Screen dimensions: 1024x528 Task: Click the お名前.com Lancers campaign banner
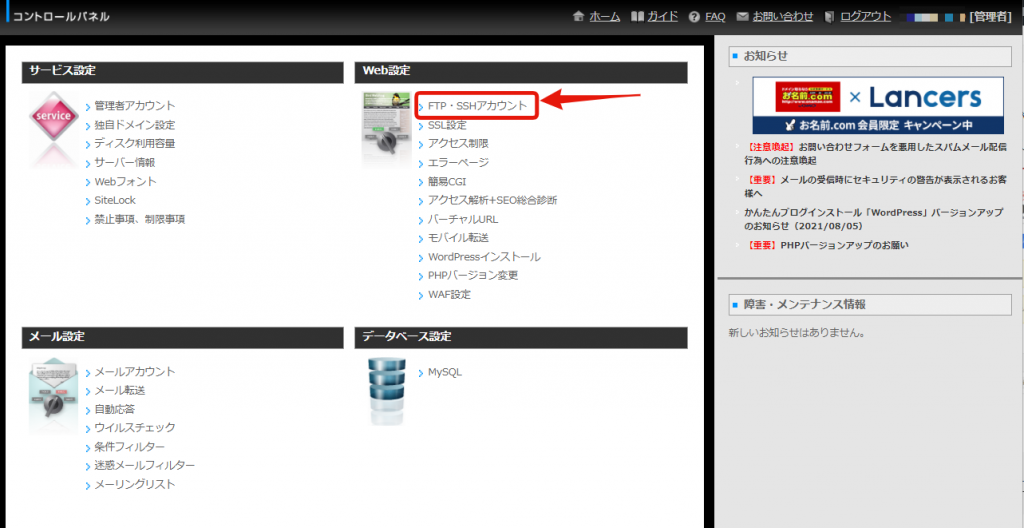(877, 106)
